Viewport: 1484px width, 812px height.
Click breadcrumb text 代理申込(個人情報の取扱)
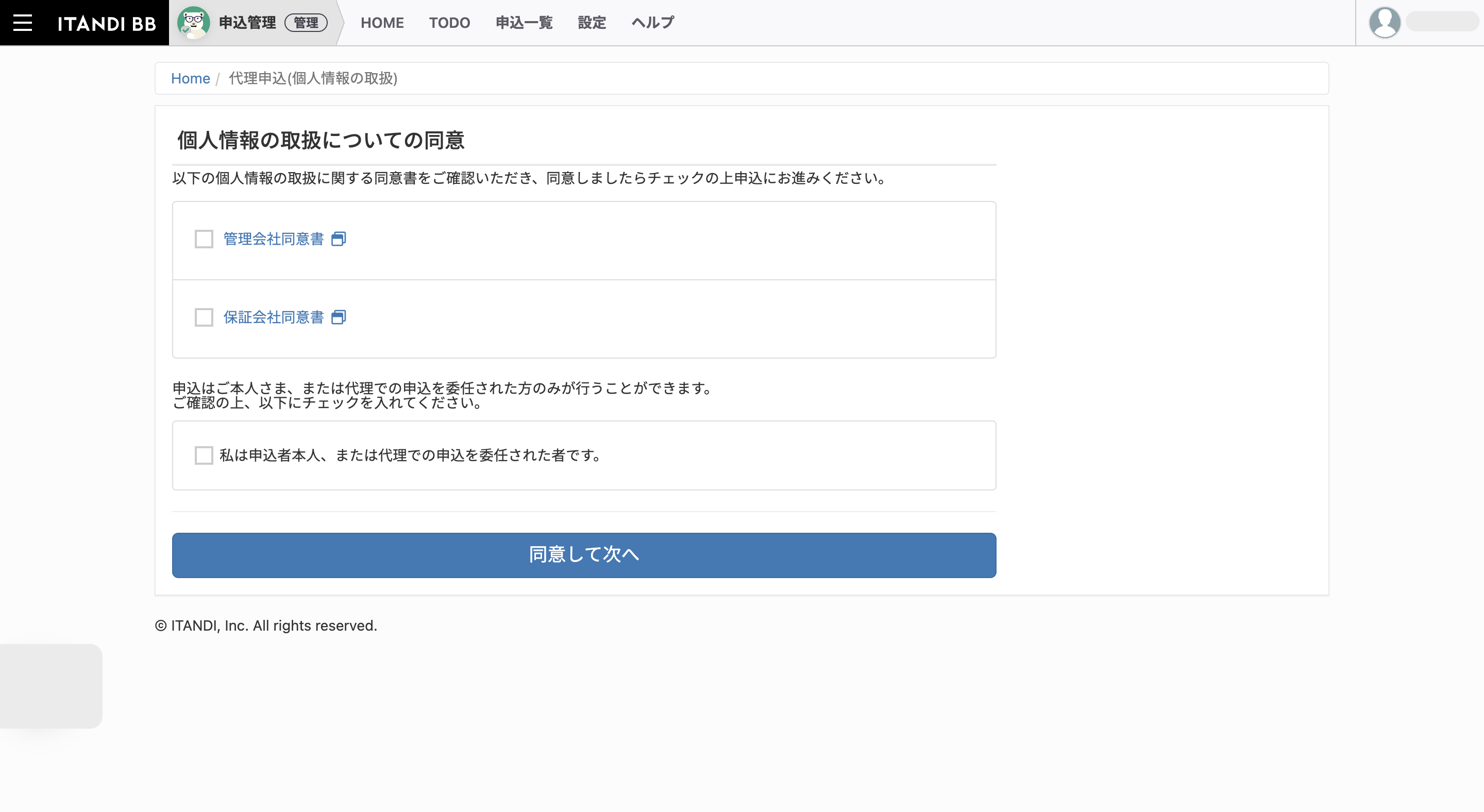[313, 78]
